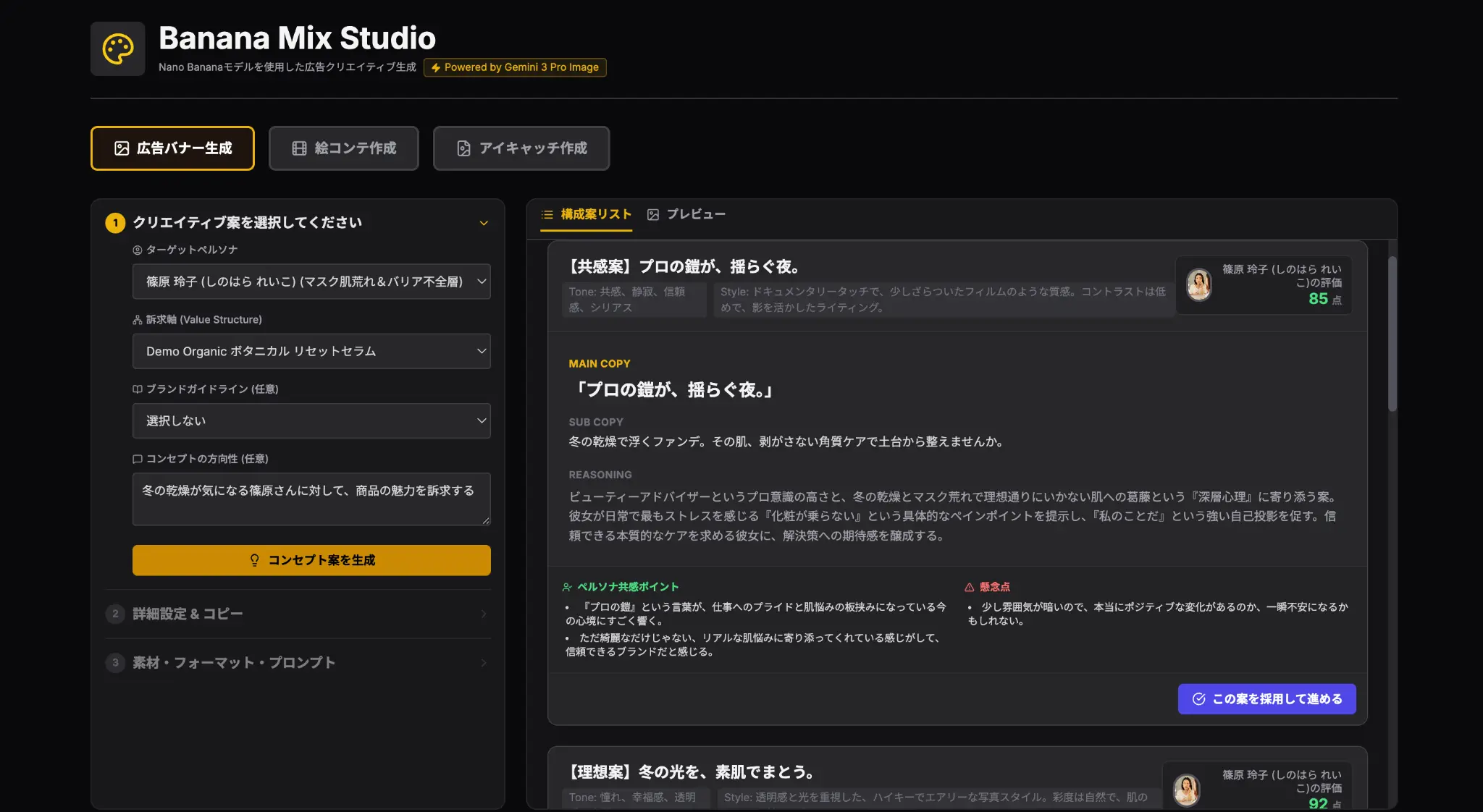Click the list icon on the 構成案リスト tab
This screenshot has height=812, width=1483.
[x=547, y=214]
